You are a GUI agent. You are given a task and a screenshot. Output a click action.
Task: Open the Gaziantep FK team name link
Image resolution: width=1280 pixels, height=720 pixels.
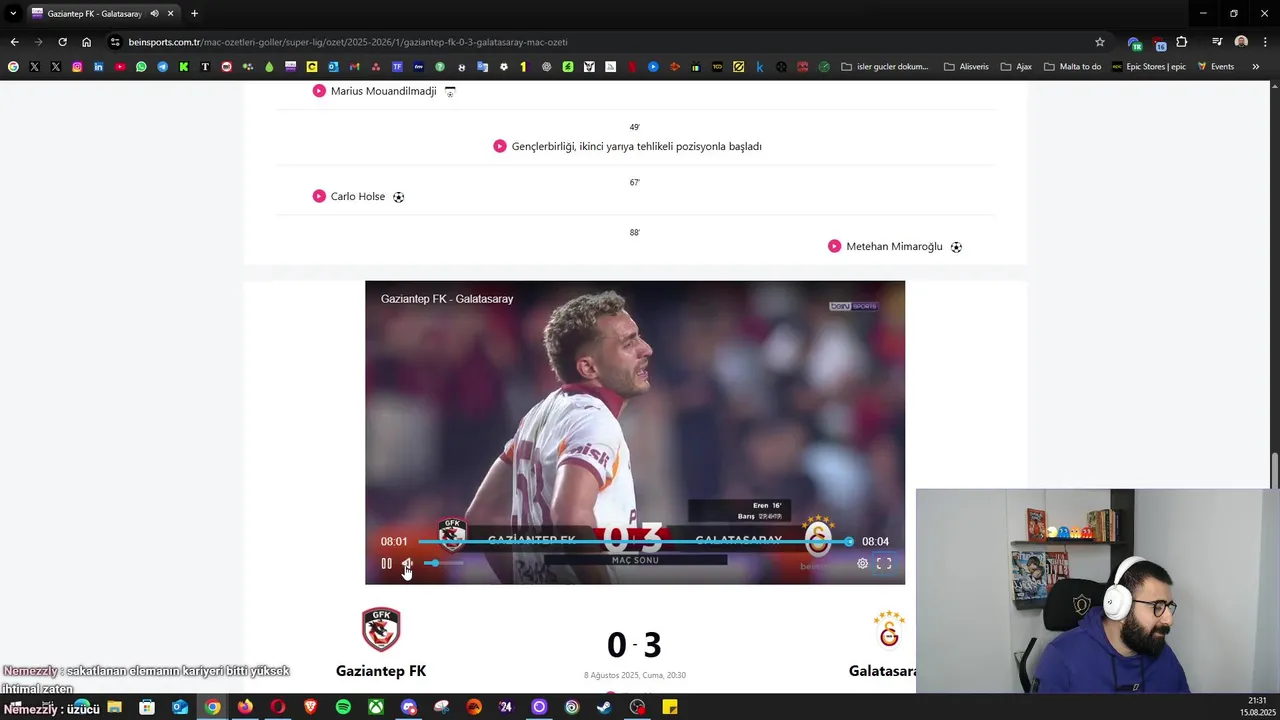point(381,671)
